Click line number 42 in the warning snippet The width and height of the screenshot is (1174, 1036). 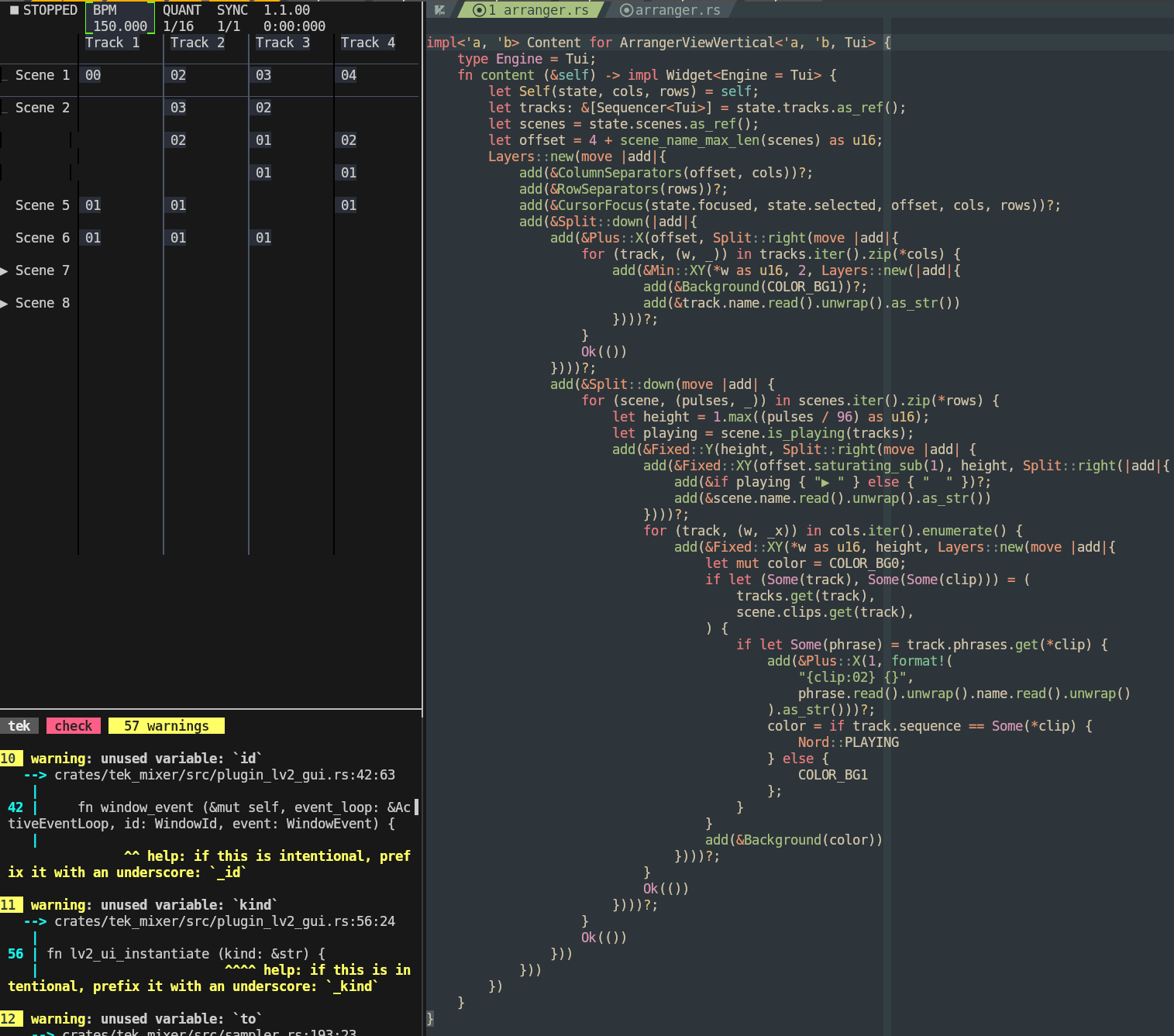click(x=15, y=807)
